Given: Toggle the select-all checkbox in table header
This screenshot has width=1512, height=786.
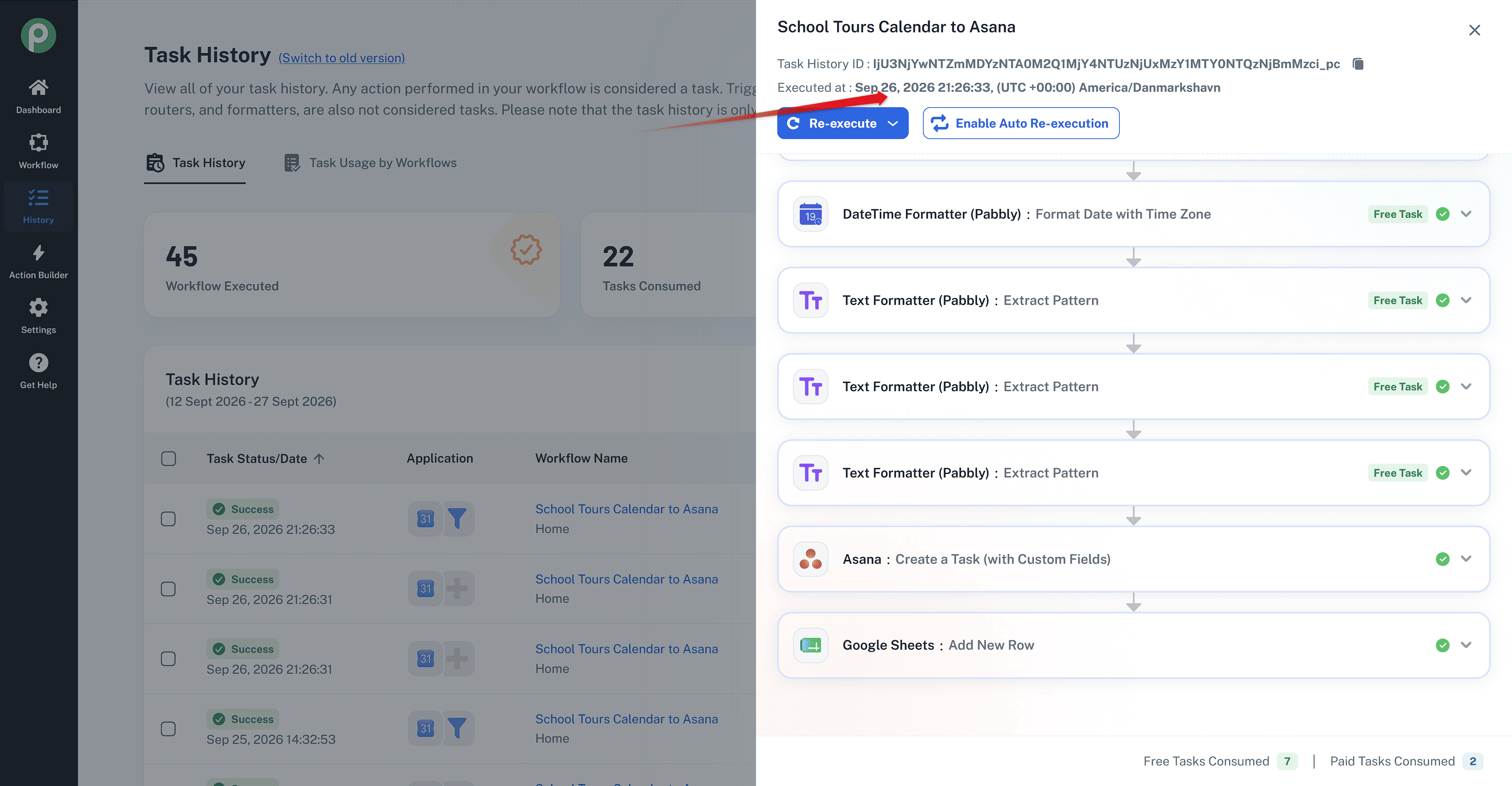Looking at the screenshot, I should pyautogui.click(x=169, y=458).
